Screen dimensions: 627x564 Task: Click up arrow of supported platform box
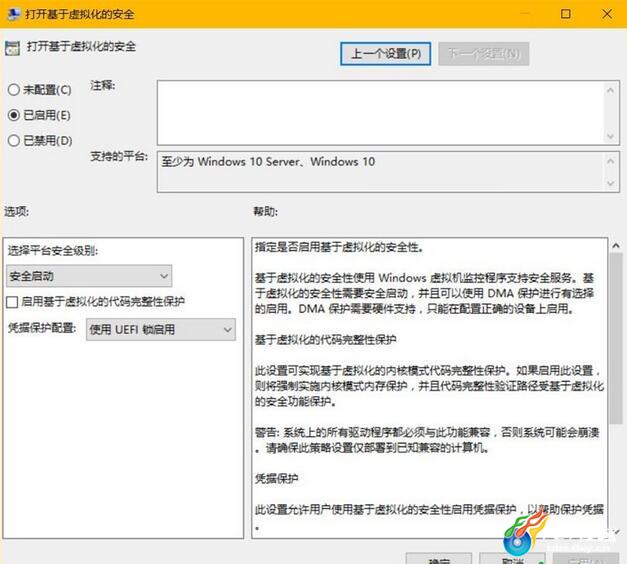(x=611, y=161)
